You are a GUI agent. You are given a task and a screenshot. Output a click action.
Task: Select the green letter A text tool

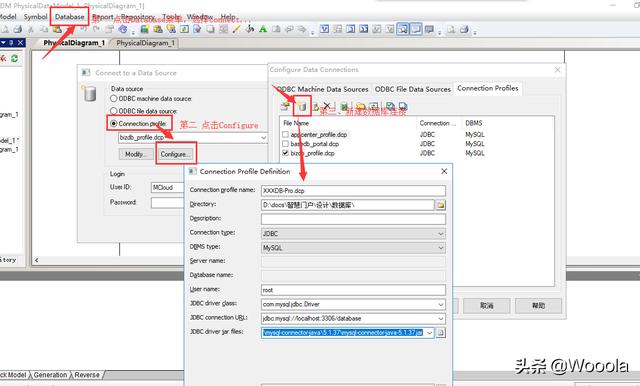point(263,29)
